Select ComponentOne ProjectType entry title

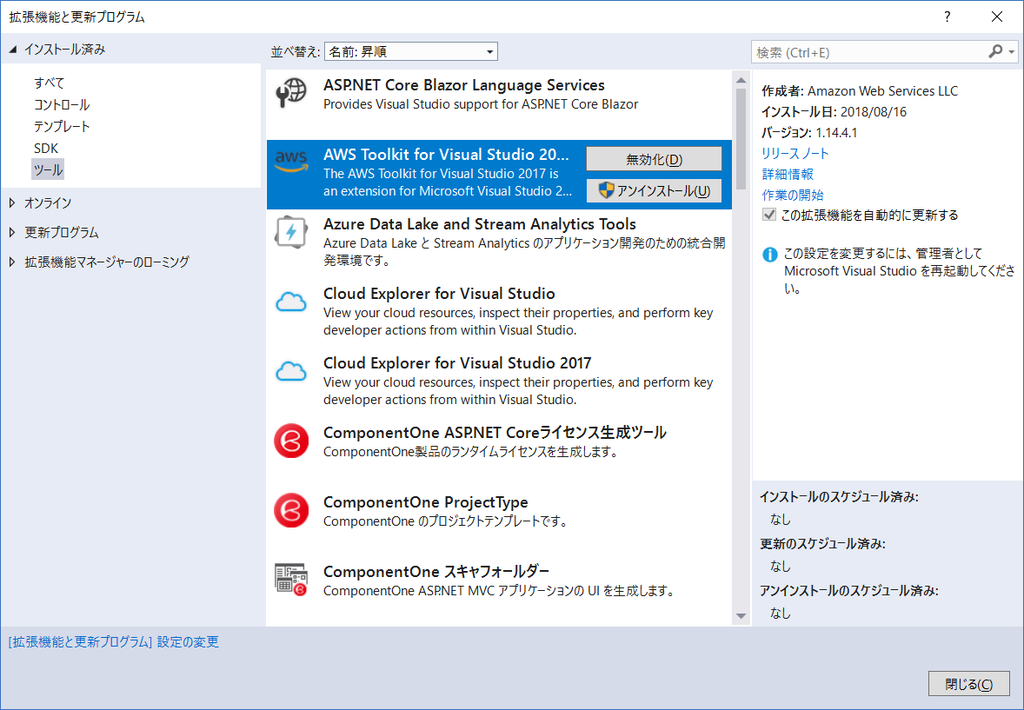[426, 502]
